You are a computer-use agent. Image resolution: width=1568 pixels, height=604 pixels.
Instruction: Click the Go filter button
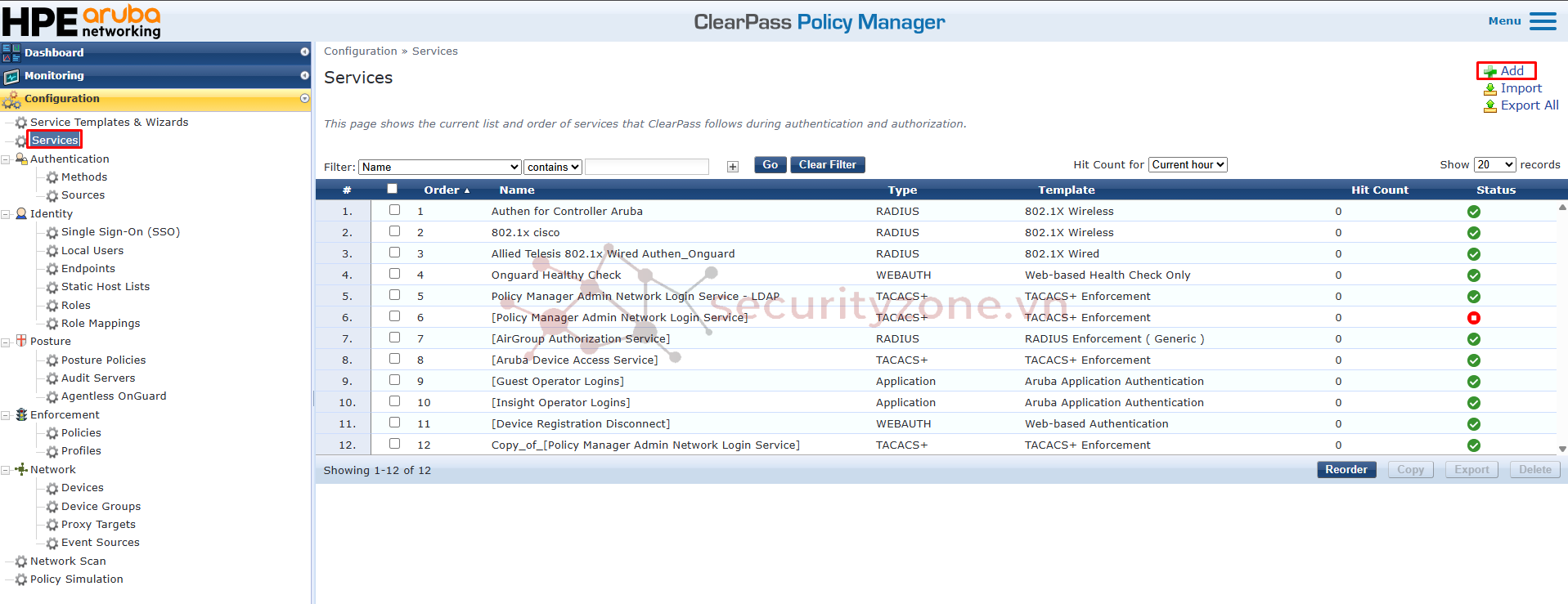(771, 165)
